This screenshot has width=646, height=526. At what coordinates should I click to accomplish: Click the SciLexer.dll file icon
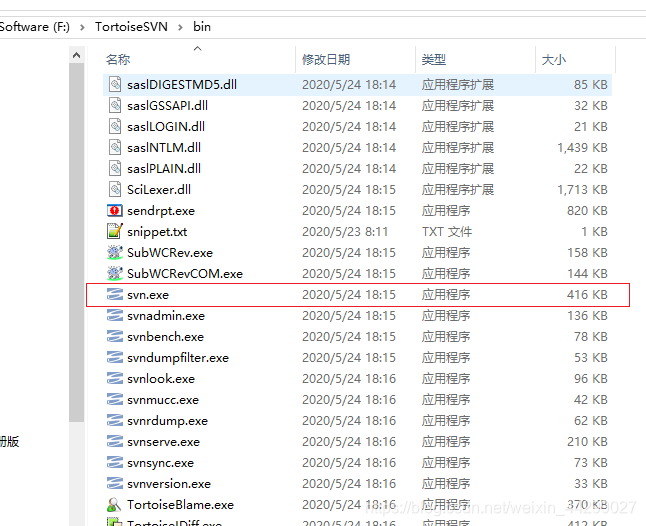[115, 189]
